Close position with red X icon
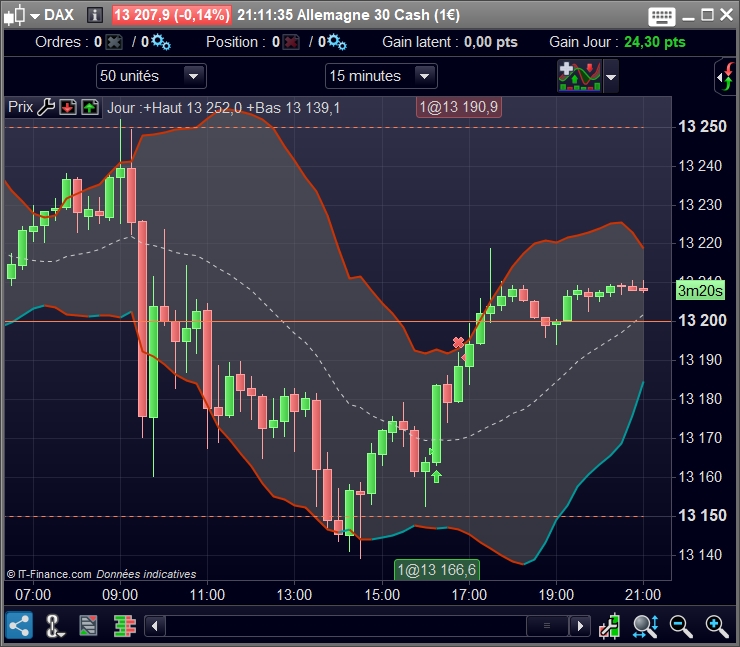 (x=291, y=42)
